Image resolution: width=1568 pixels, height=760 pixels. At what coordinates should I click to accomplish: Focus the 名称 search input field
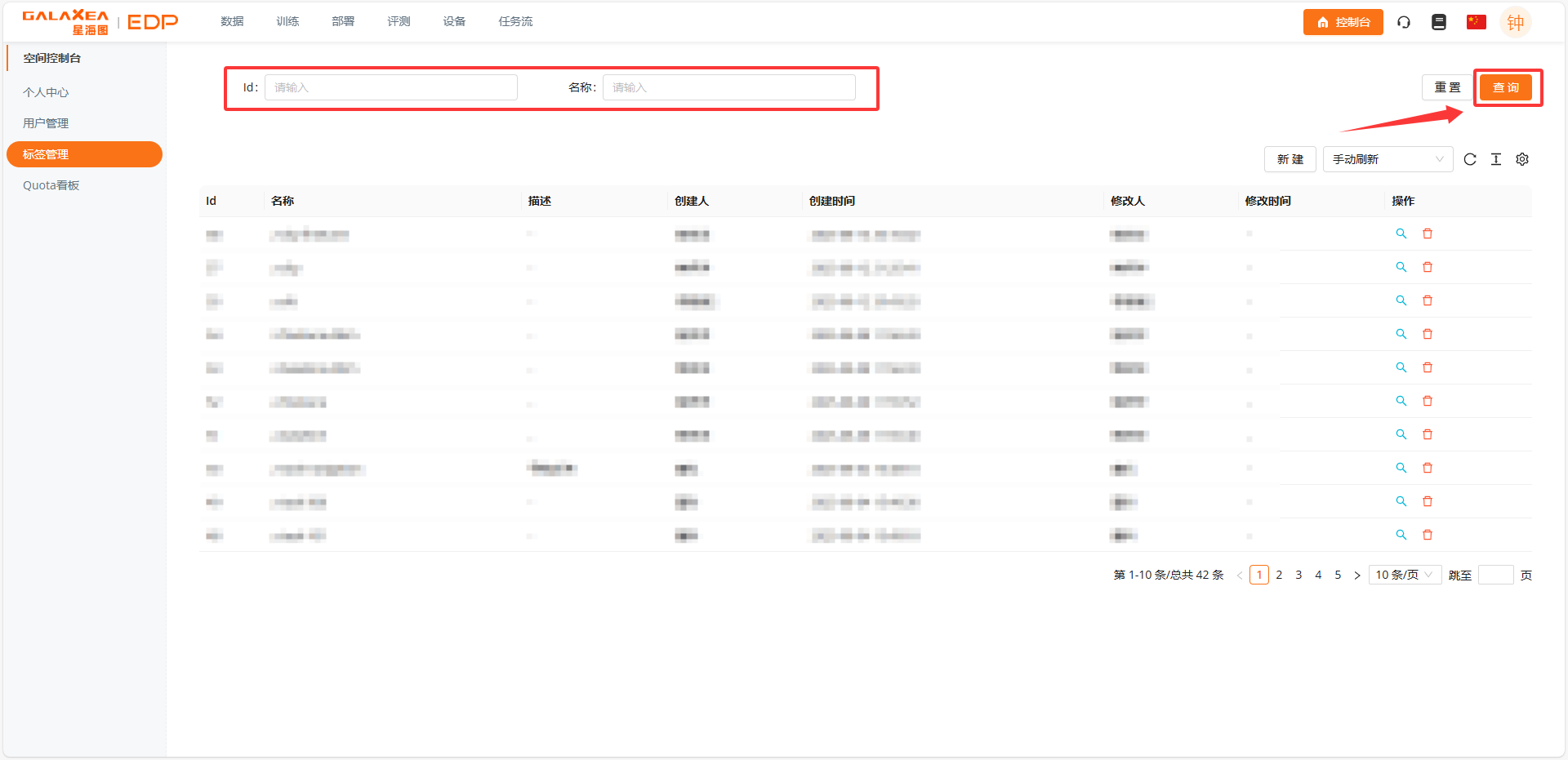coord(728,87)
